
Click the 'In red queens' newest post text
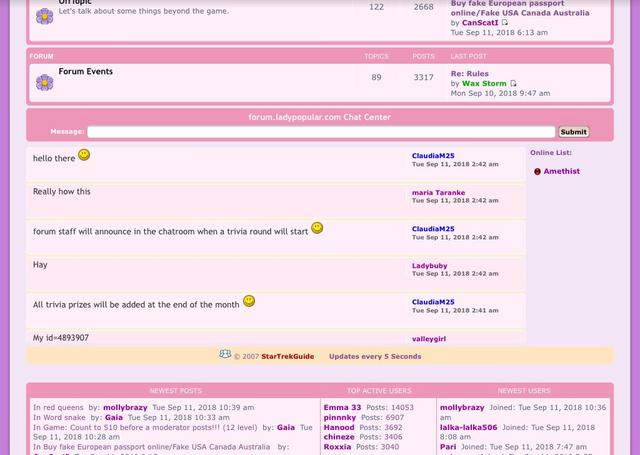[x=58, y=407]
